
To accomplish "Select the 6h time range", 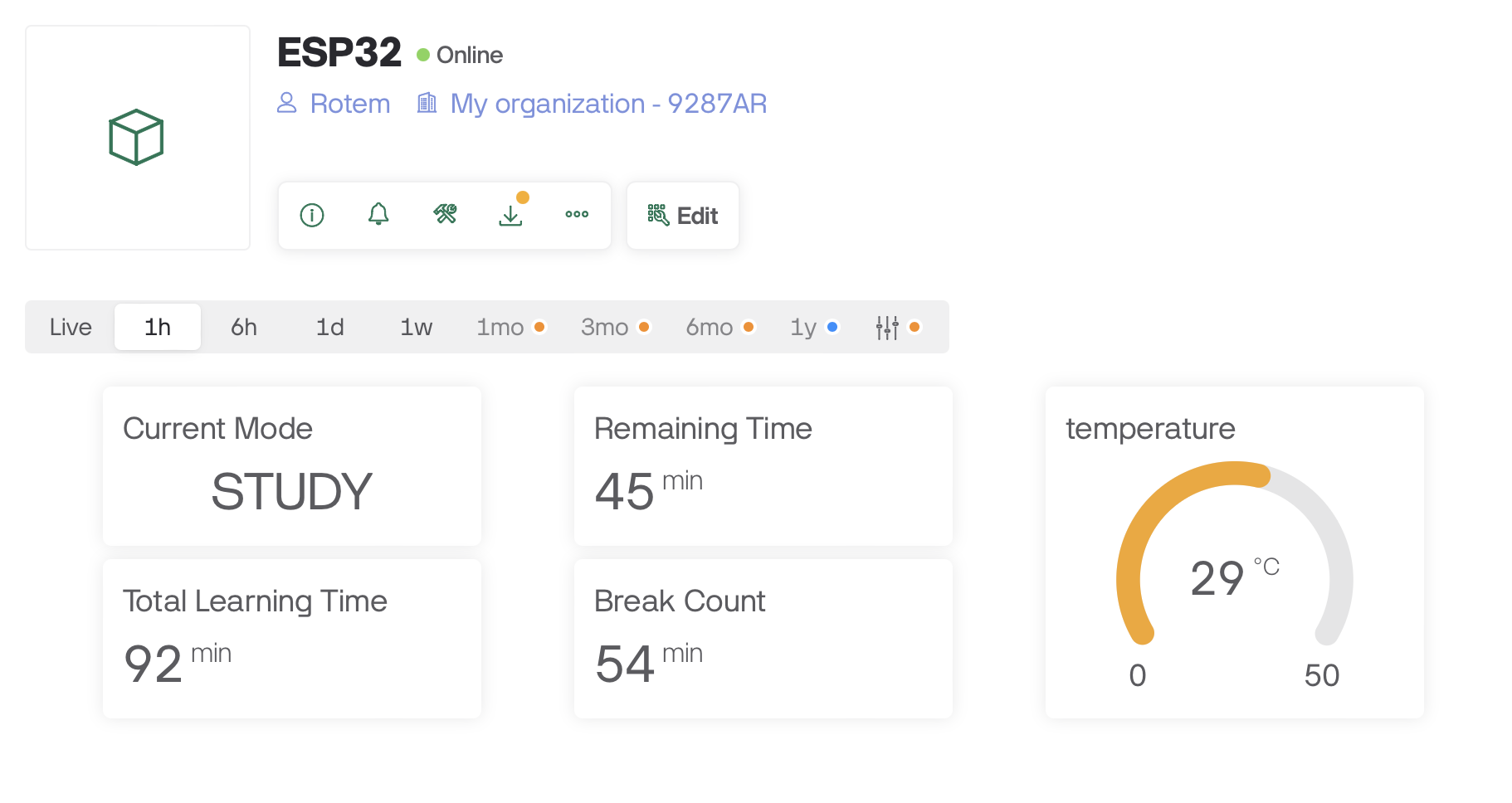I will click(244, 327).
